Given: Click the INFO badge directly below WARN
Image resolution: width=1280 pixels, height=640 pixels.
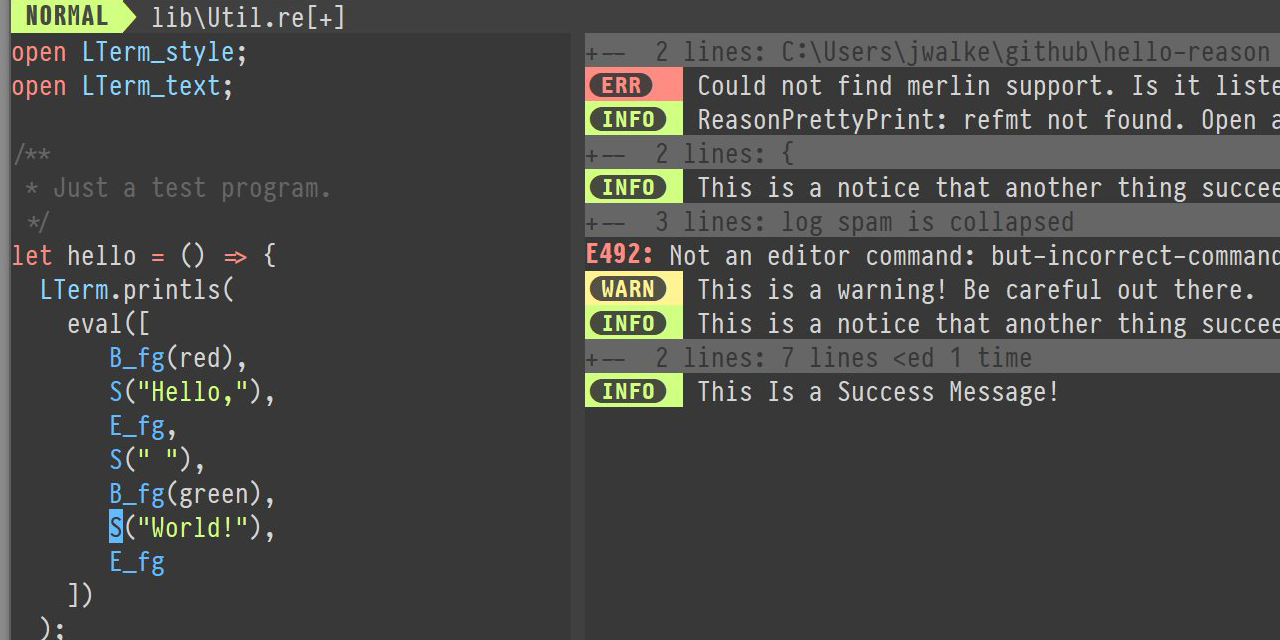Looking at the screenshot, I should [x=629, y=324].
